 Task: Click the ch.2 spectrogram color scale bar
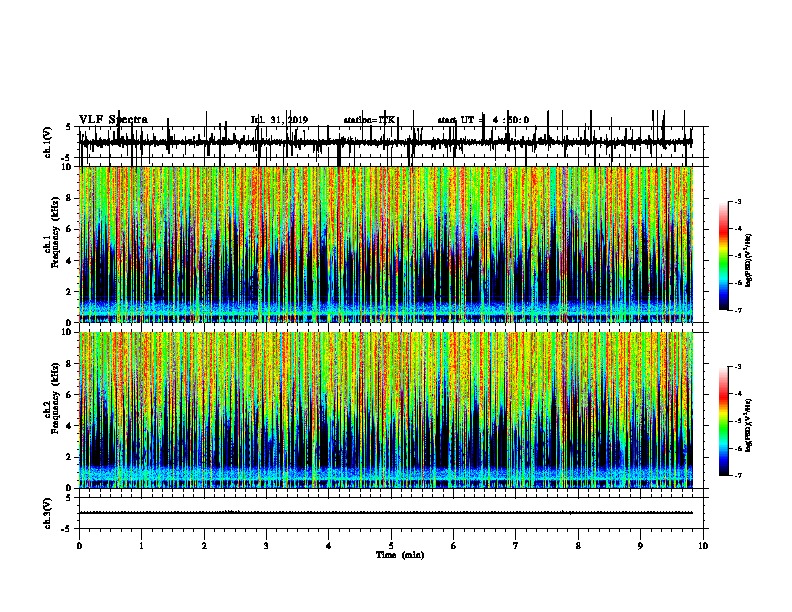pyautogui.click(x=723, y=421)
